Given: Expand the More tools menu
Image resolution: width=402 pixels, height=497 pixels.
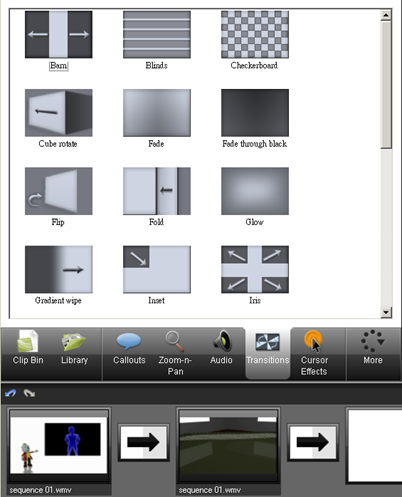Looking at the screenshot, I should [373, 347].
